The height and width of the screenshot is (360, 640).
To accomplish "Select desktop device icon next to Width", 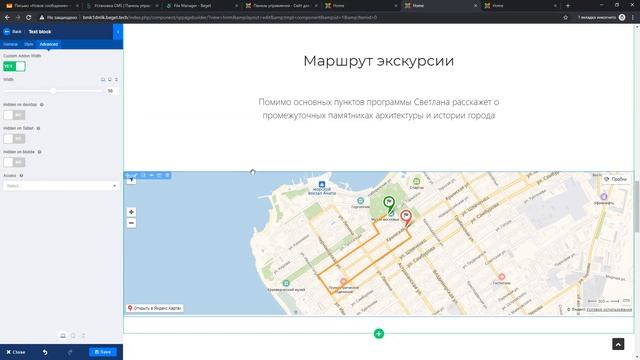I will (x=103, y=80).
